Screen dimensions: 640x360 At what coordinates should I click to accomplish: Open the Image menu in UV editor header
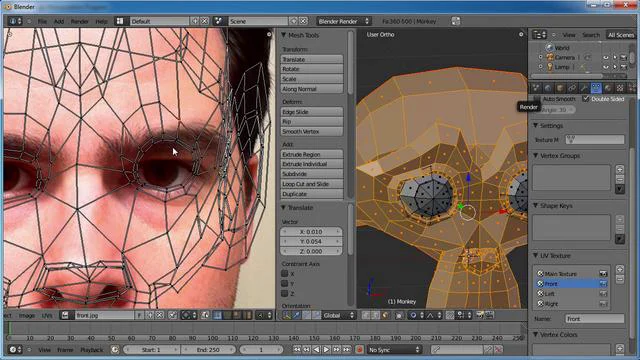coord(27,316)
